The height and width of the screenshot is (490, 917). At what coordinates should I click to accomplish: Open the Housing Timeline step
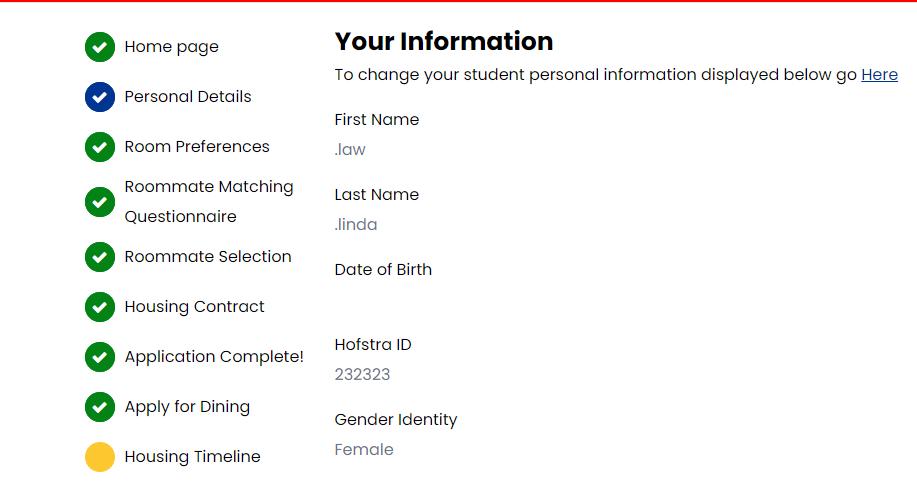(x=192, y=457)
